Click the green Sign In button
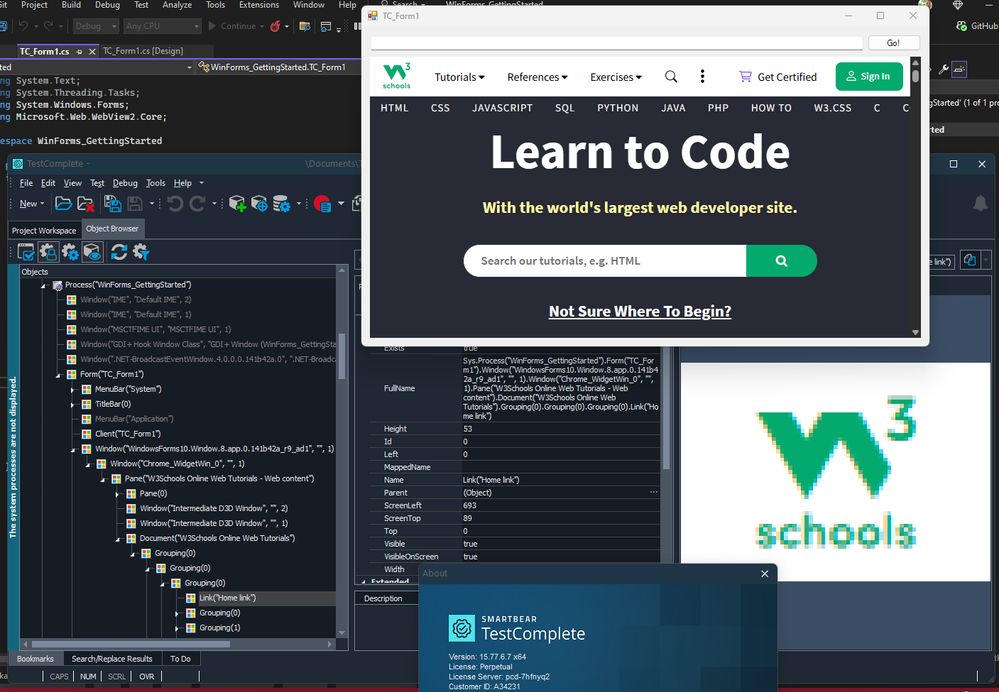 pyautogui.click(x=869, y=76)
